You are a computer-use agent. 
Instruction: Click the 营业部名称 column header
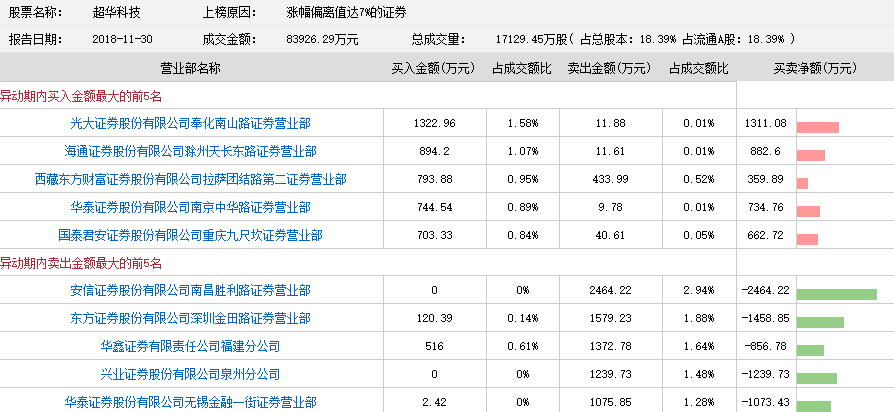(x=190, y=69)
